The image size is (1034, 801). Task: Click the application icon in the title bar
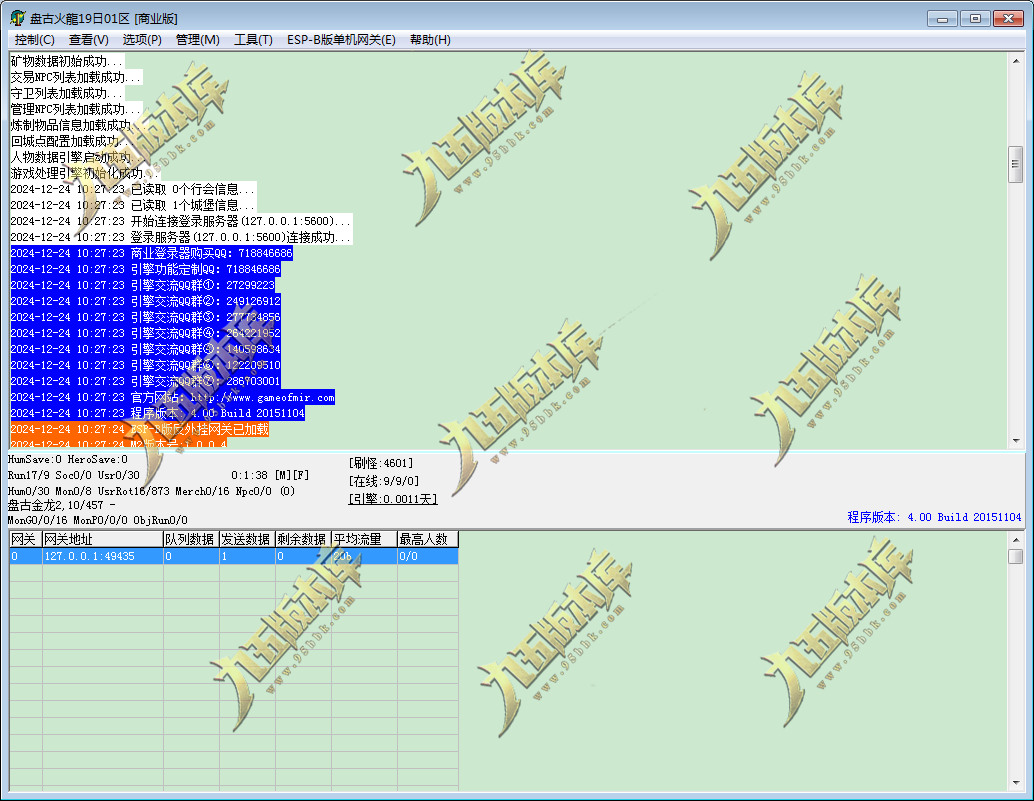18,18
